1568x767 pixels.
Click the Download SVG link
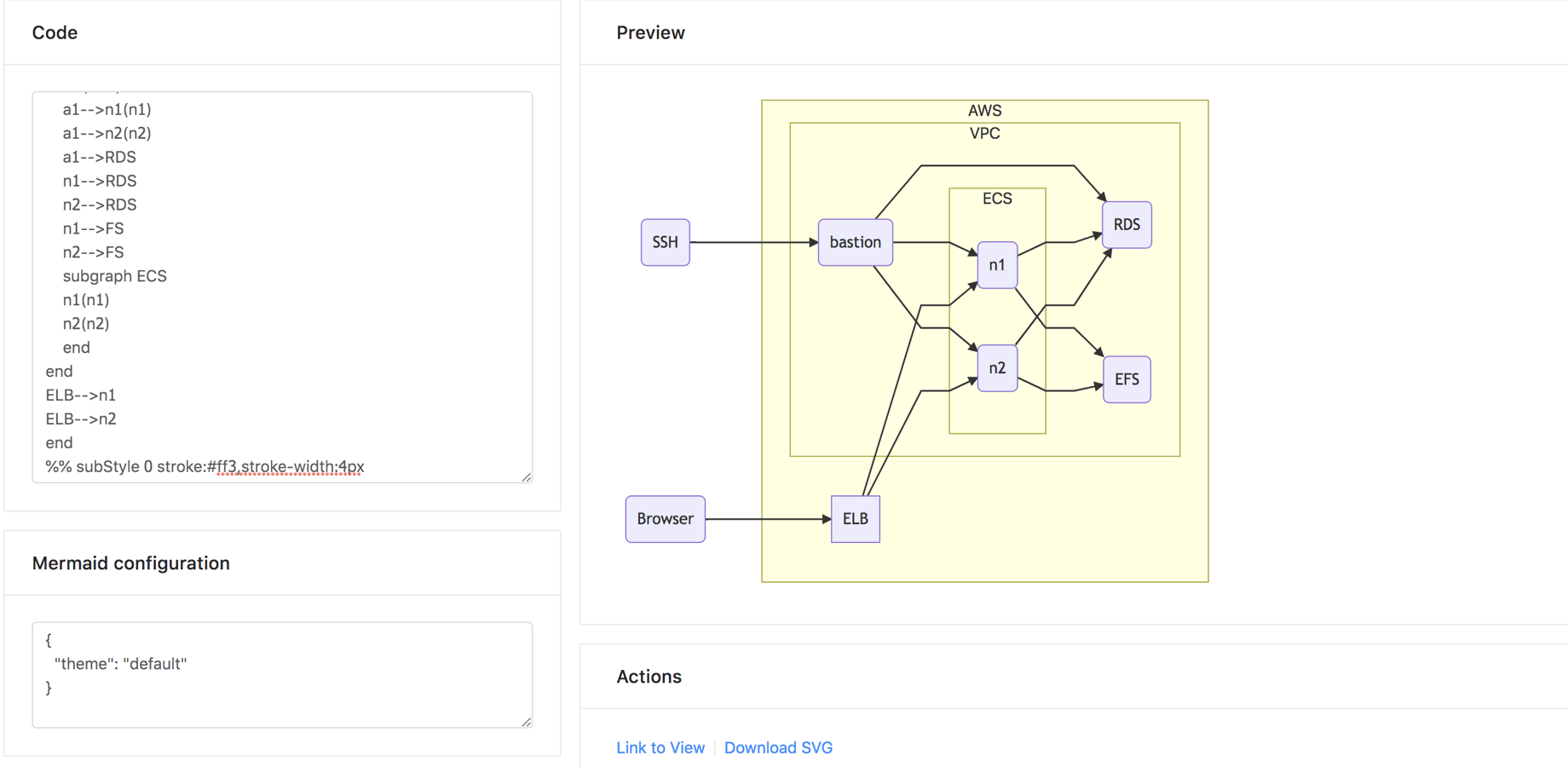778,747
